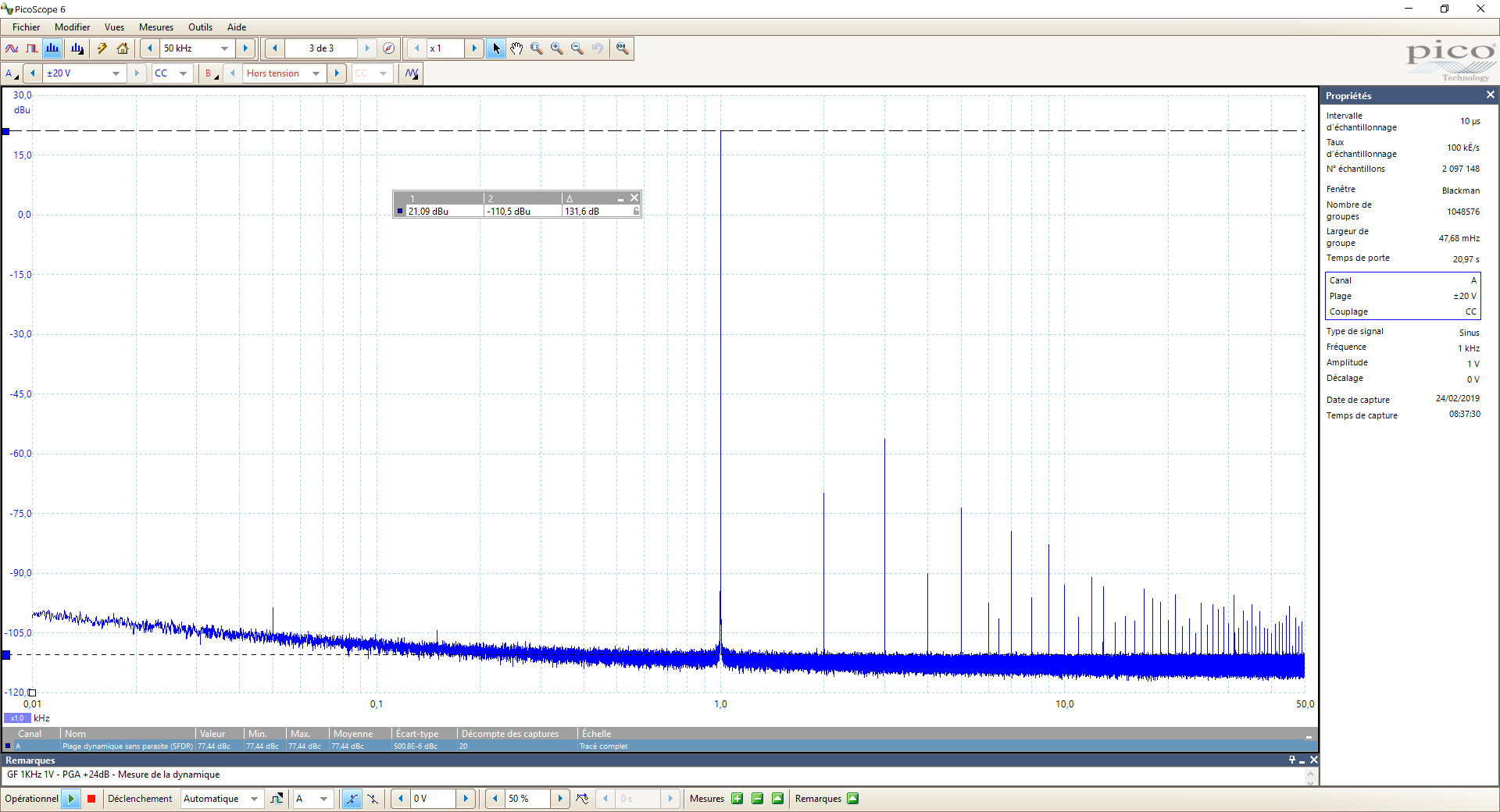Open the 50 kHz frequency range dropdown
The height and width of the screenshot is (812, 1500).
(225, 48)
